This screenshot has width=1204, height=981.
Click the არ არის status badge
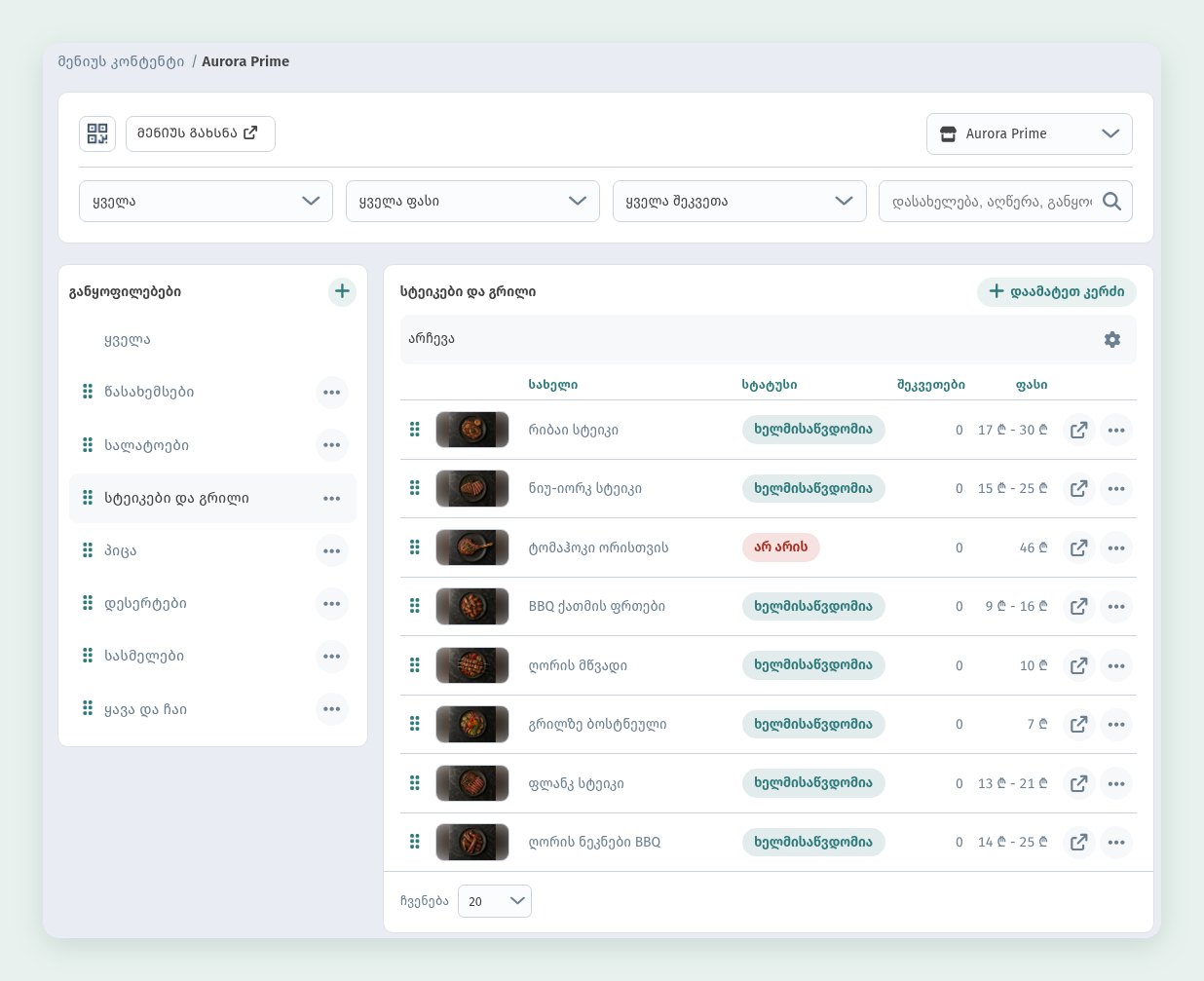click(x=781, y=547)
